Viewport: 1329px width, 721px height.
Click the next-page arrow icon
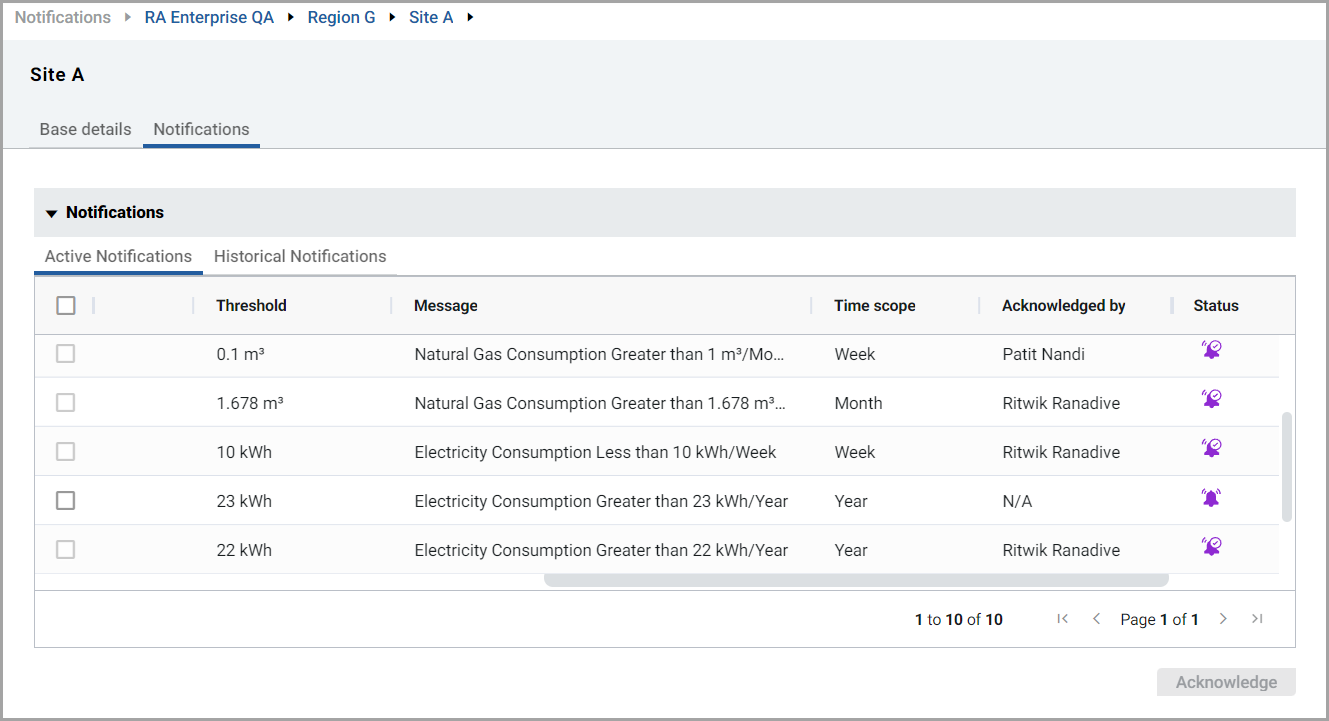pyautogui.click(x=1223, y=618)
